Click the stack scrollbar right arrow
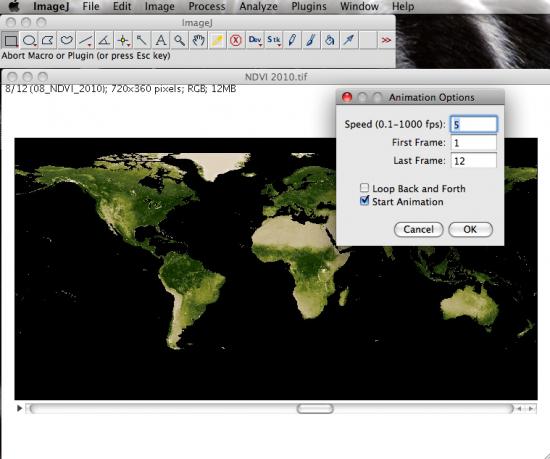This screenshot has height=459, width=550. click(531, 409)
